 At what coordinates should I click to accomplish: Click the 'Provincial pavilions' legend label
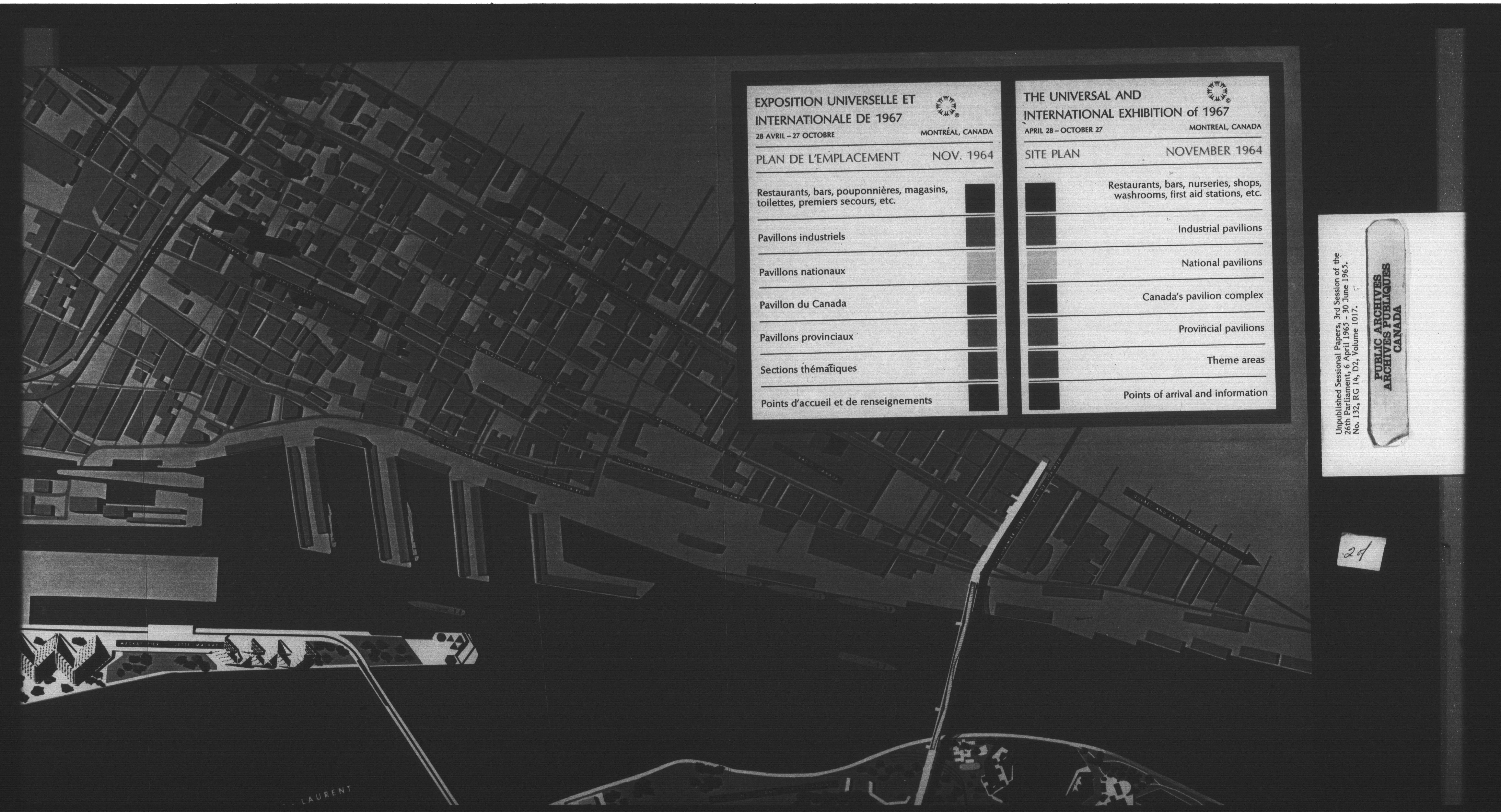1221,329
